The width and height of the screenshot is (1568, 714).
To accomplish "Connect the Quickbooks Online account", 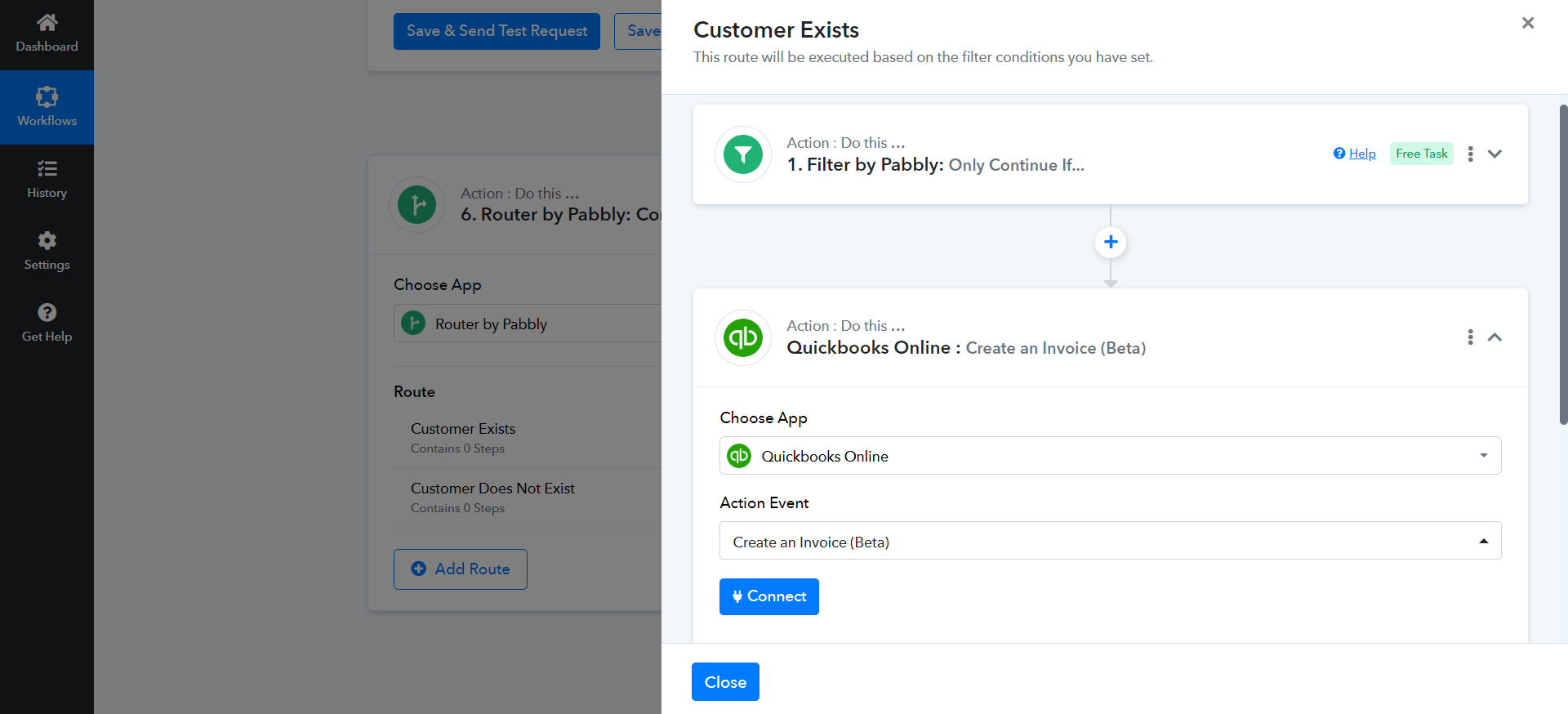I will coord(768,596).
